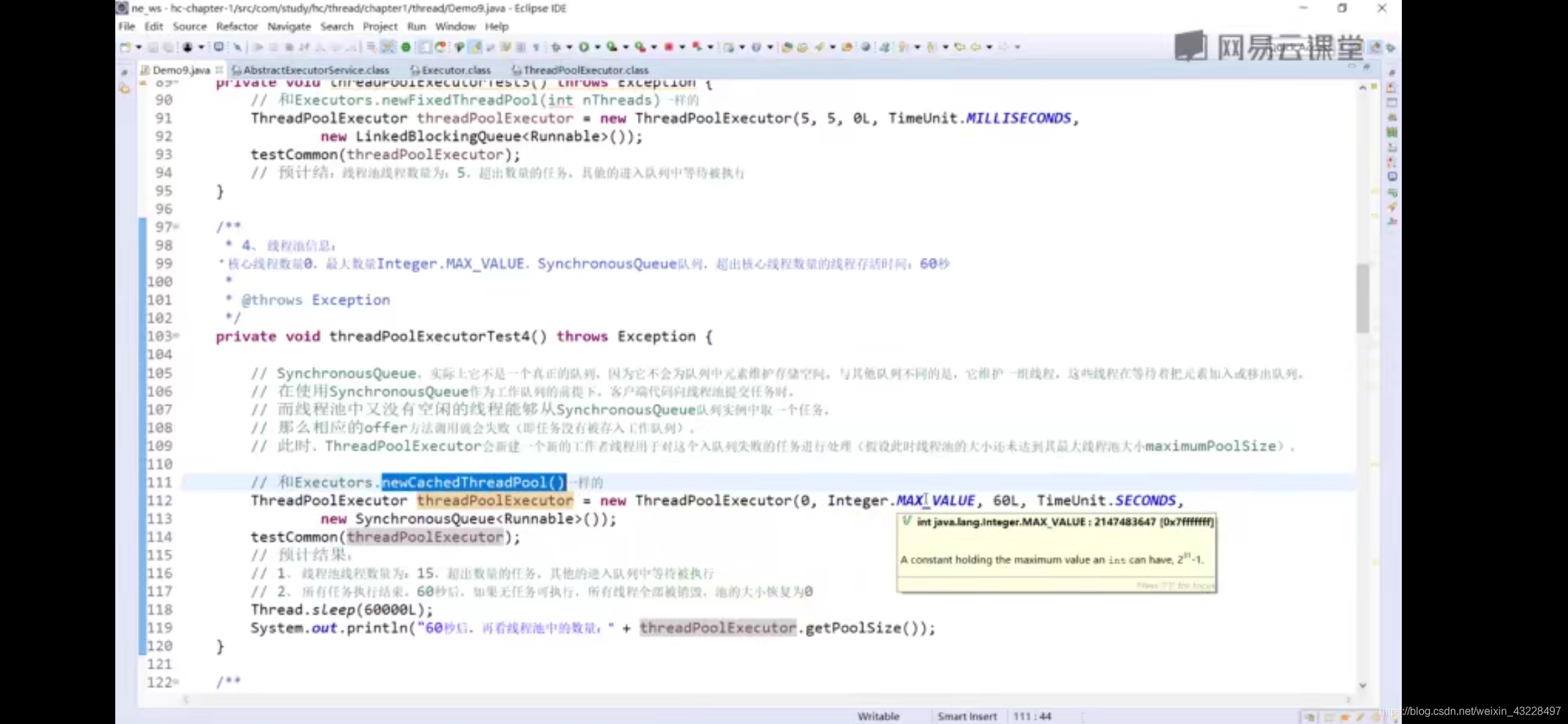Click the Coverage run toolbar icon

tap(612, 47)
